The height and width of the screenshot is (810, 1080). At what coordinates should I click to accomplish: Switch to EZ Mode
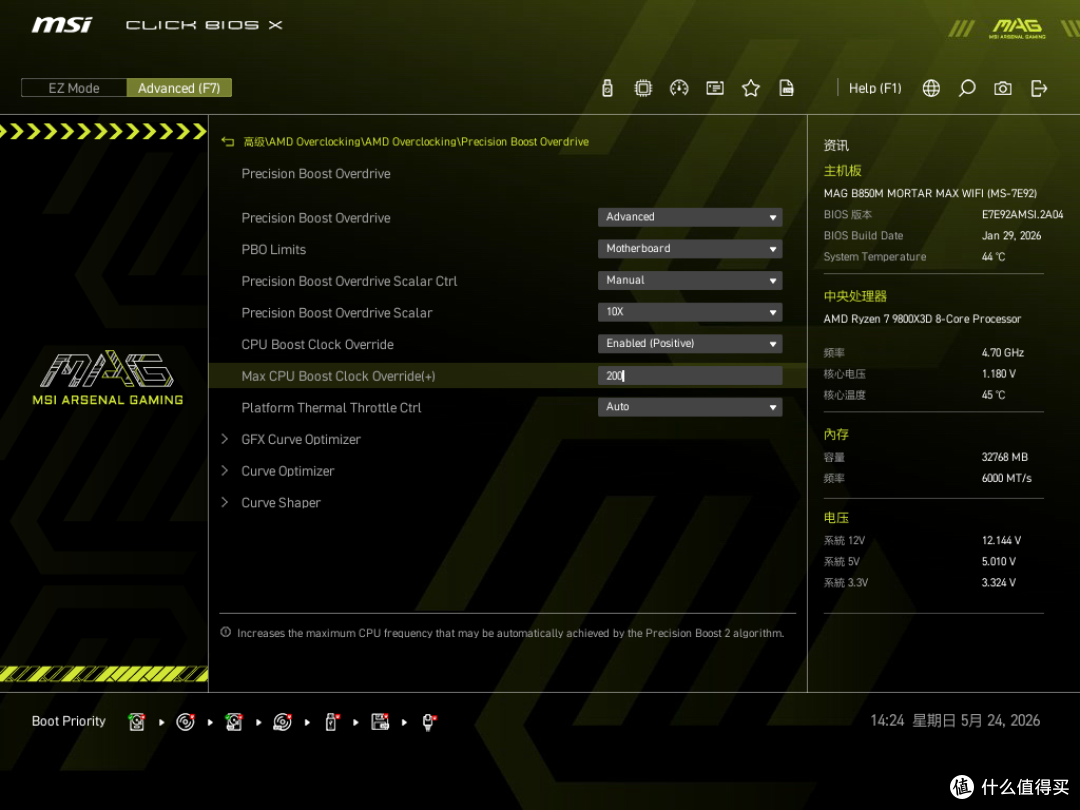coord(74,88)
